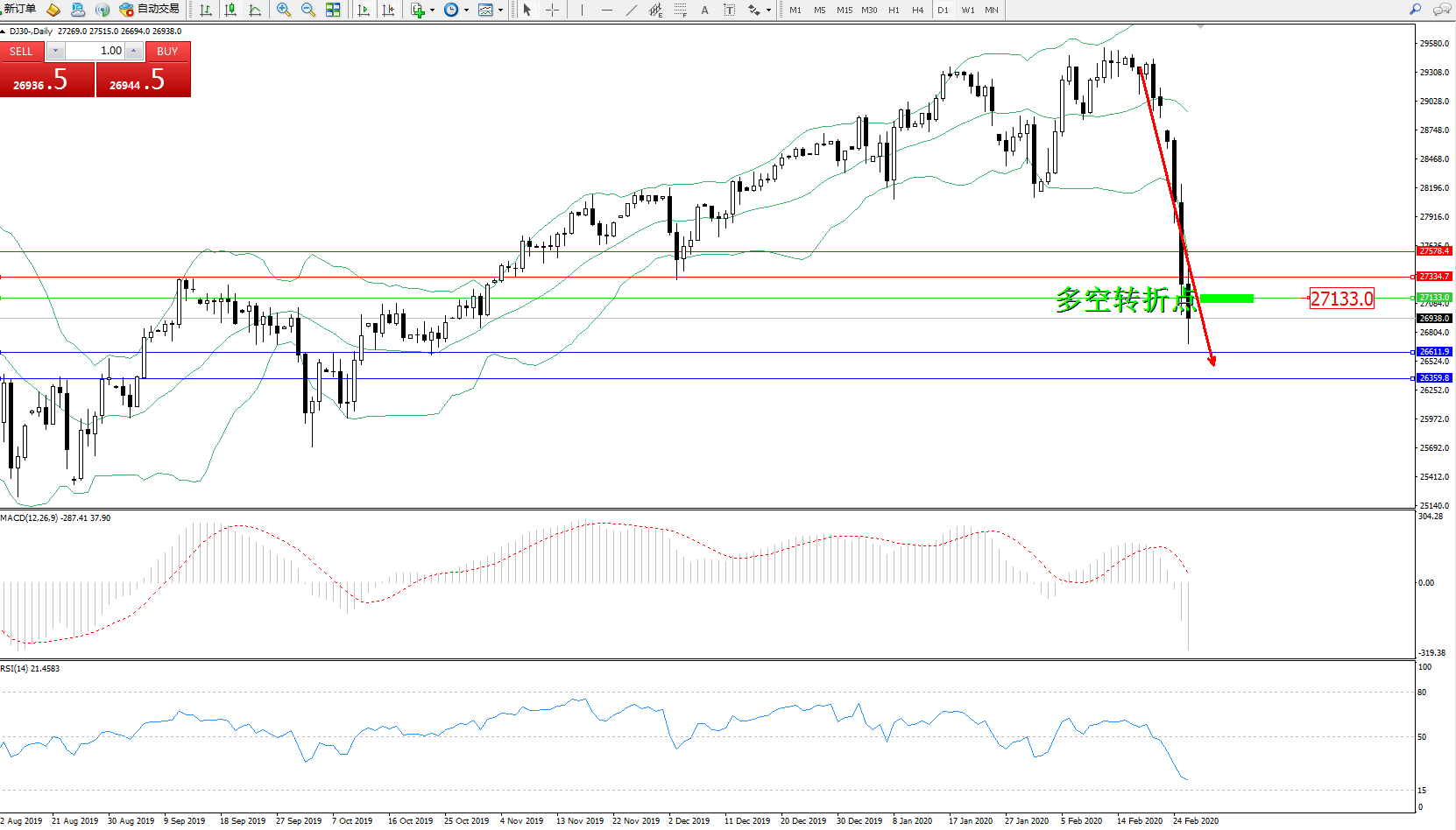Toggle the auto-trading button
Viewport: 1456px width, 830px height.
150,10
